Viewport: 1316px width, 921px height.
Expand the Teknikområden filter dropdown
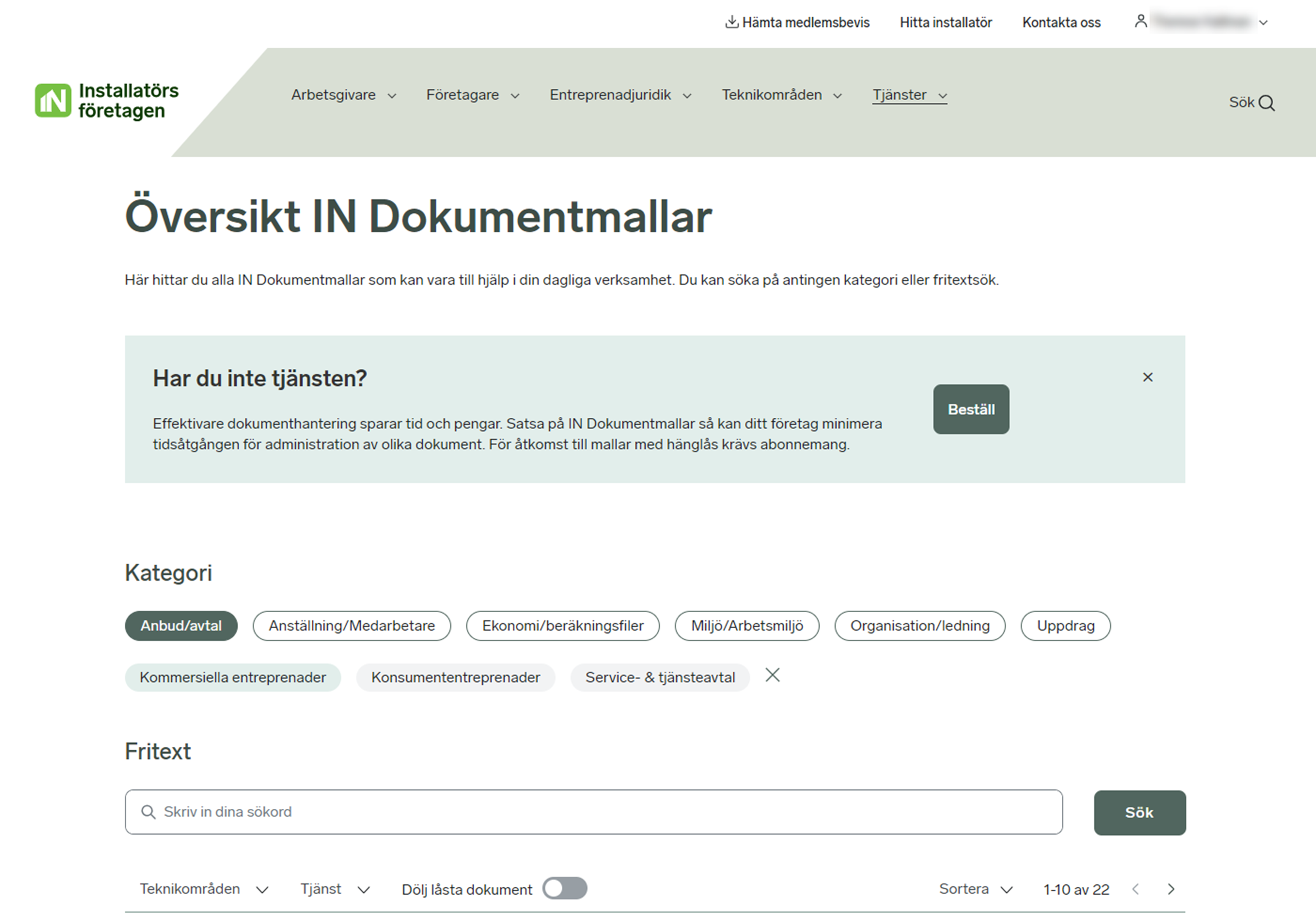[204, 889]
